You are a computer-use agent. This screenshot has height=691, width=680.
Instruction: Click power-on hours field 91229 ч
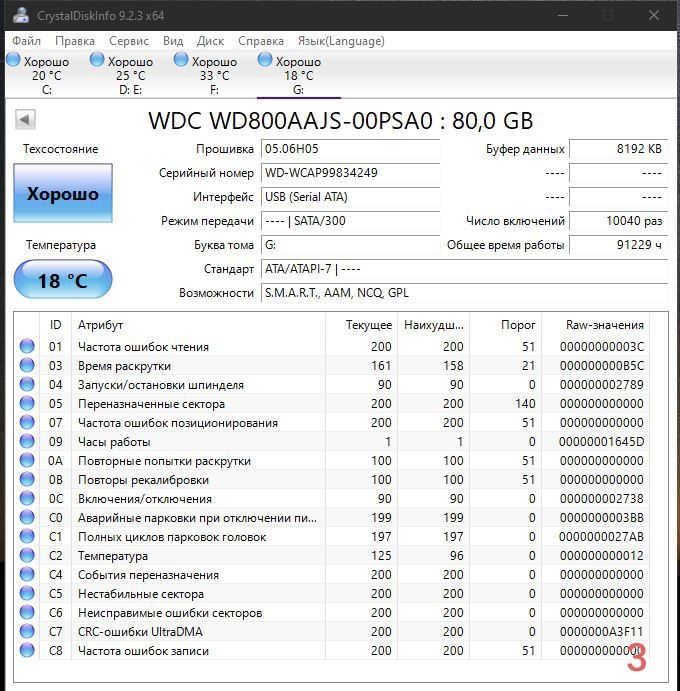(618, 245)
